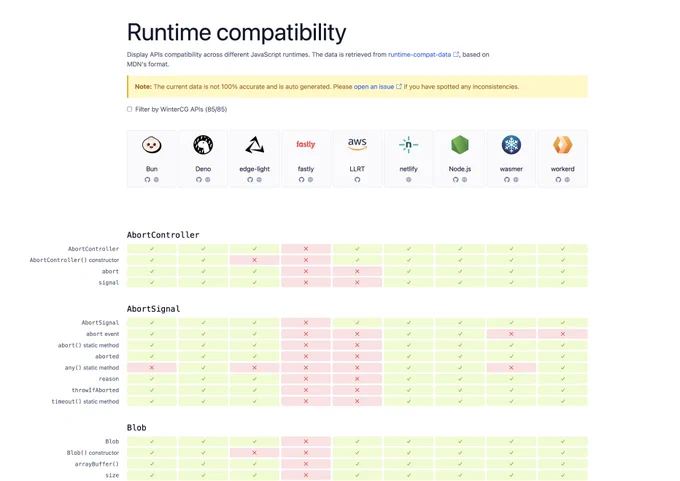The image size is (680, 481).
Task: Click the orange workerd logo
Action: click(x=562, y=145)
